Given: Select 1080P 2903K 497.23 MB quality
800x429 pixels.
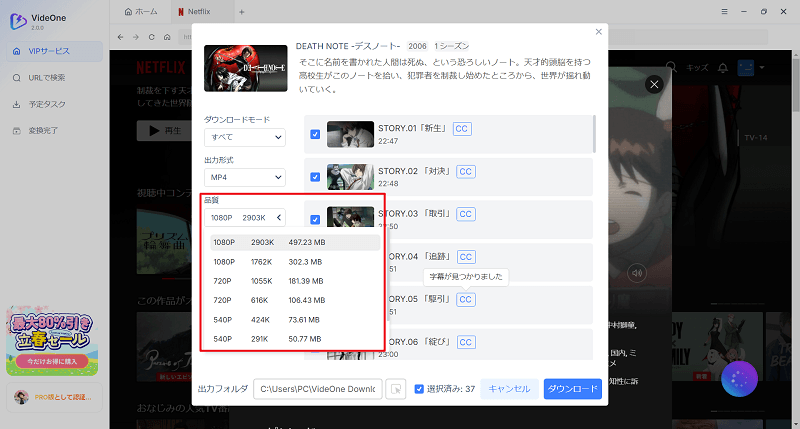Looking at the screenshot, I should [295, 242].
